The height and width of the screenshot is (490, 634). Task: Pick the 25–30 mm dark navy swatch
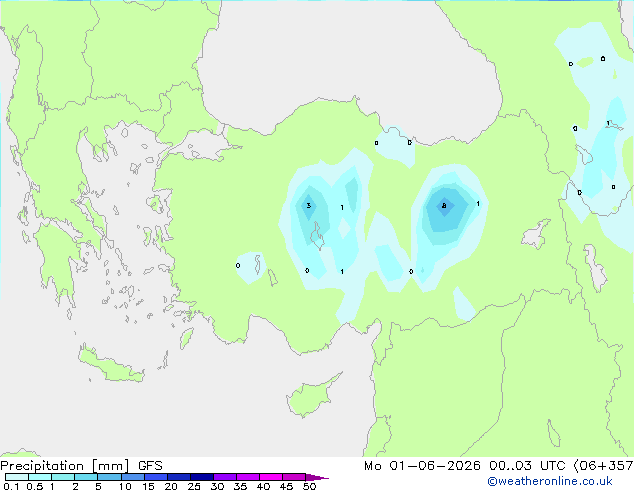pyautogui.click(x=202, y=477)
